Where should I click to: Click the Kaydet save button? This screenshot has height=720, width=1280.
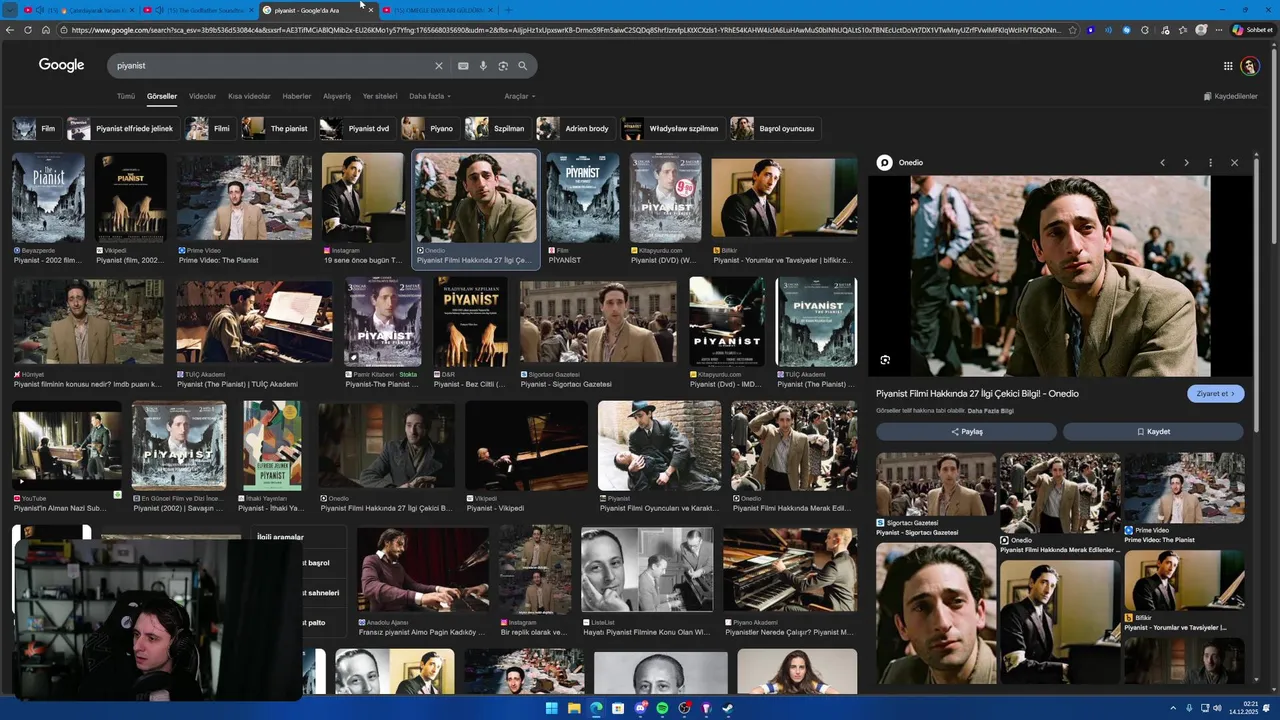(1153, 432)
